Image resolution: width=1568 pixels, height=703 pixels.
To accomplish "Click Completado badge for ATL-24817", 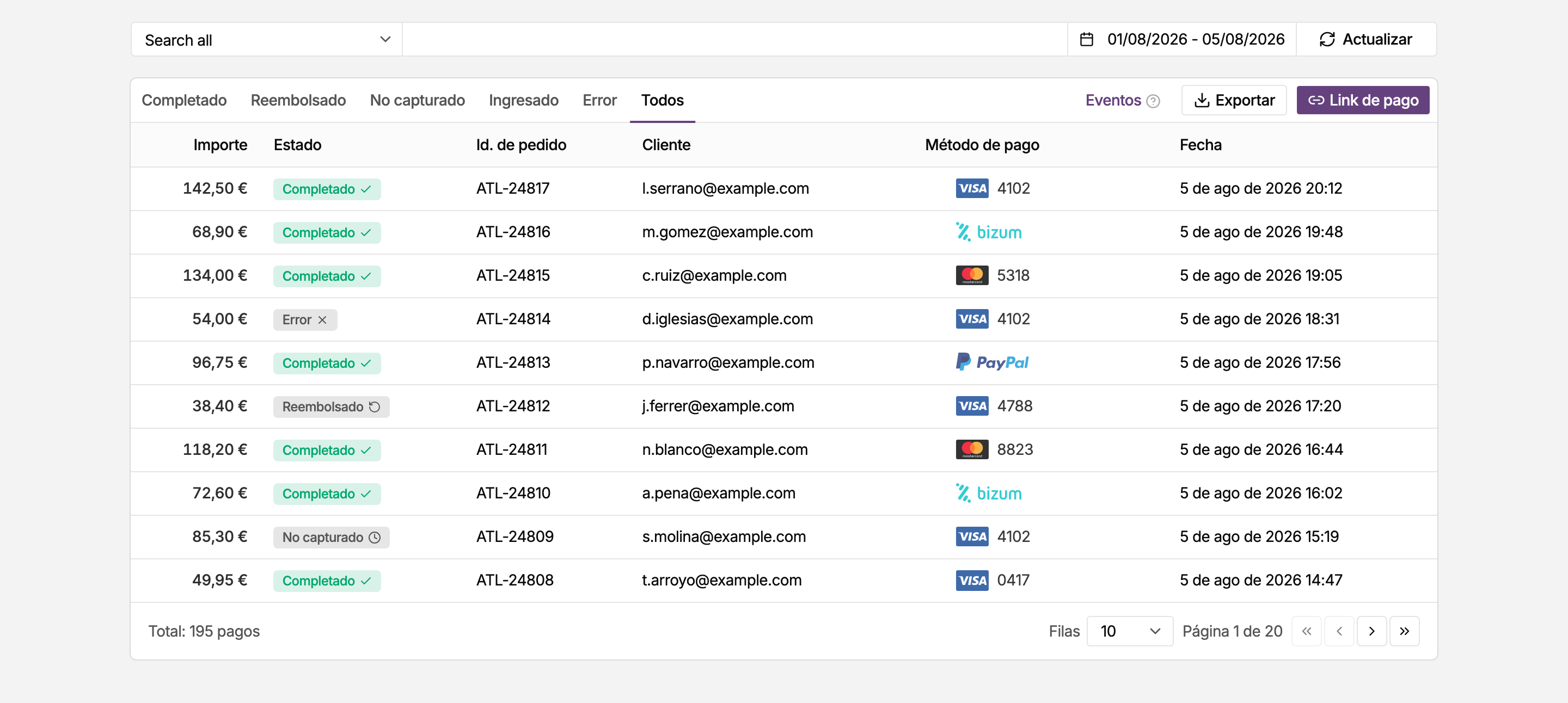I will pos(327,189).
